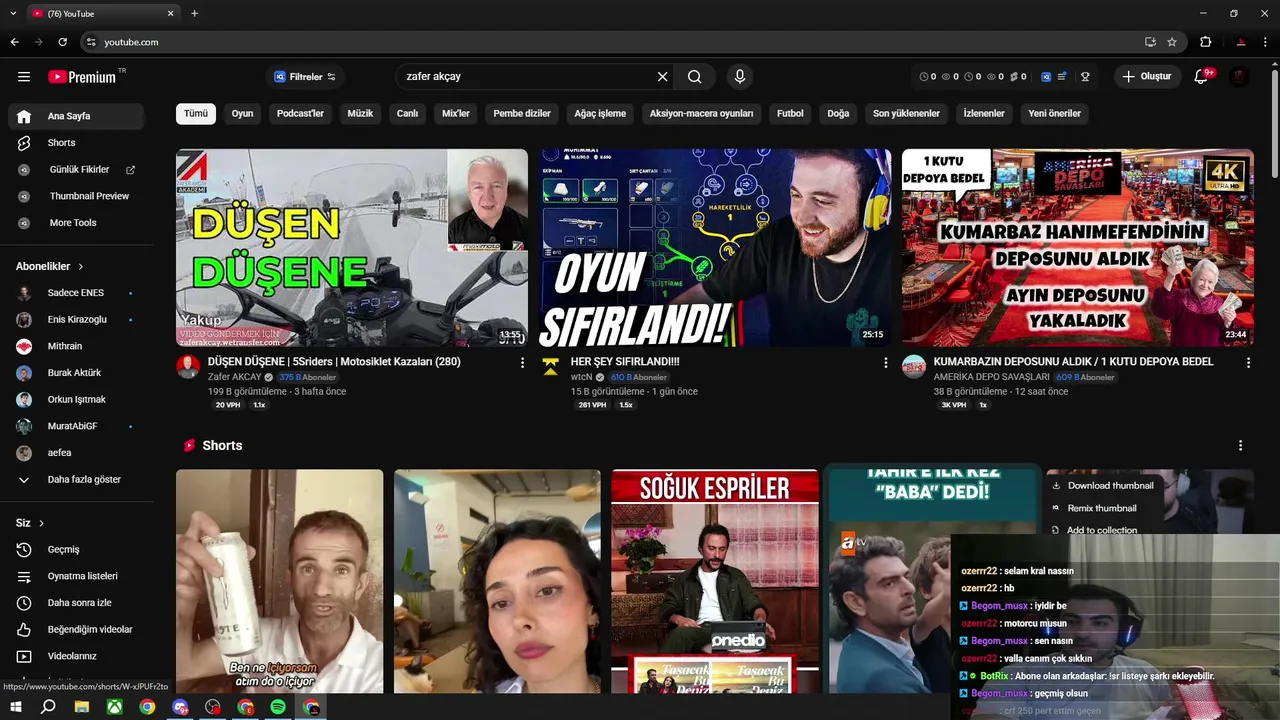Select the Podcast'ler filter chip

point(300,114)
